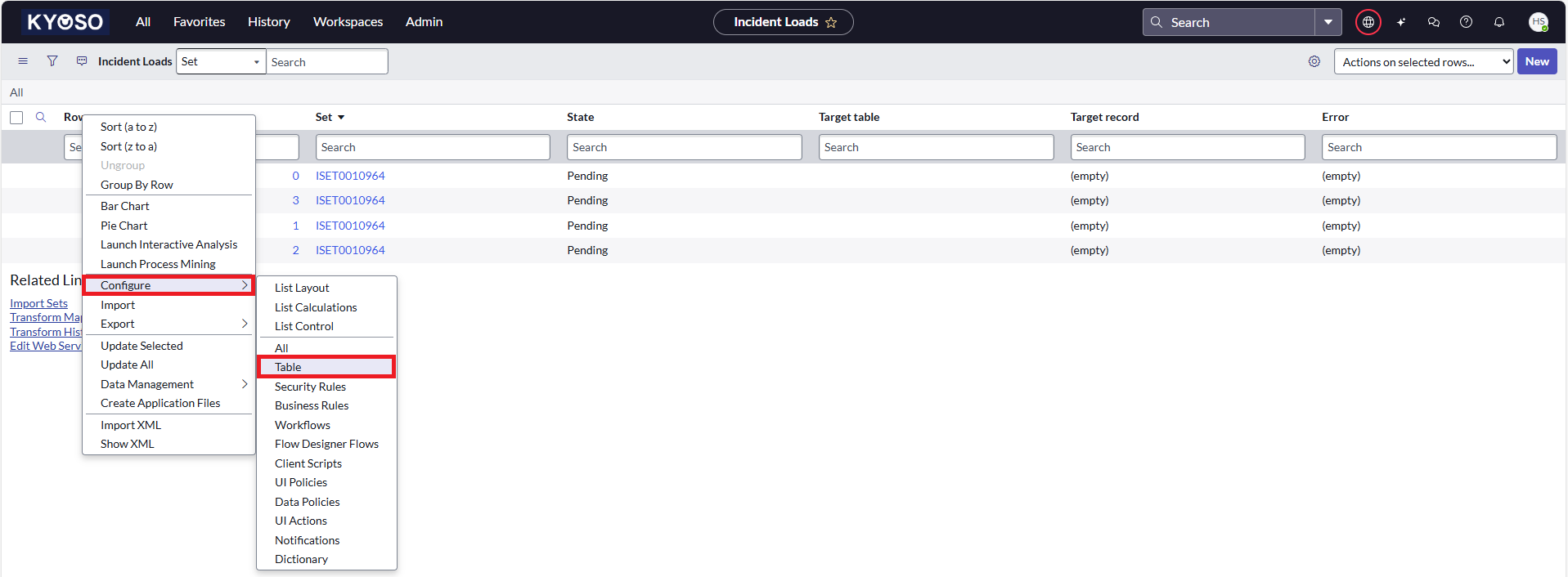Click the State column search field
The image size is (1568, 577).
pyautogui.click(x=684, y=147)
